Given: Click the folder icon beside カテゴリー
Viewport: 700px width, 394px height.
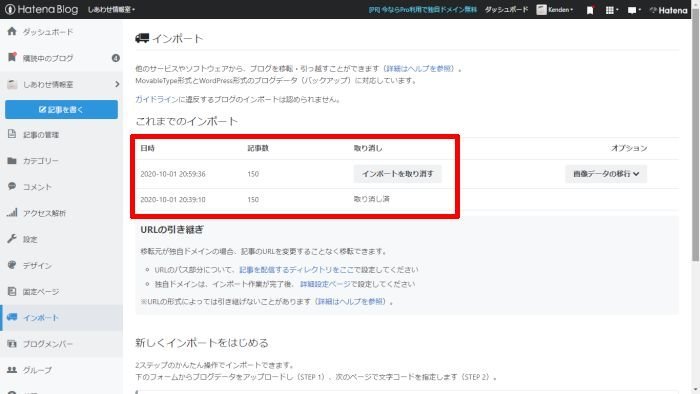Looking at the screenshot, I should click(x=12, y=161).
